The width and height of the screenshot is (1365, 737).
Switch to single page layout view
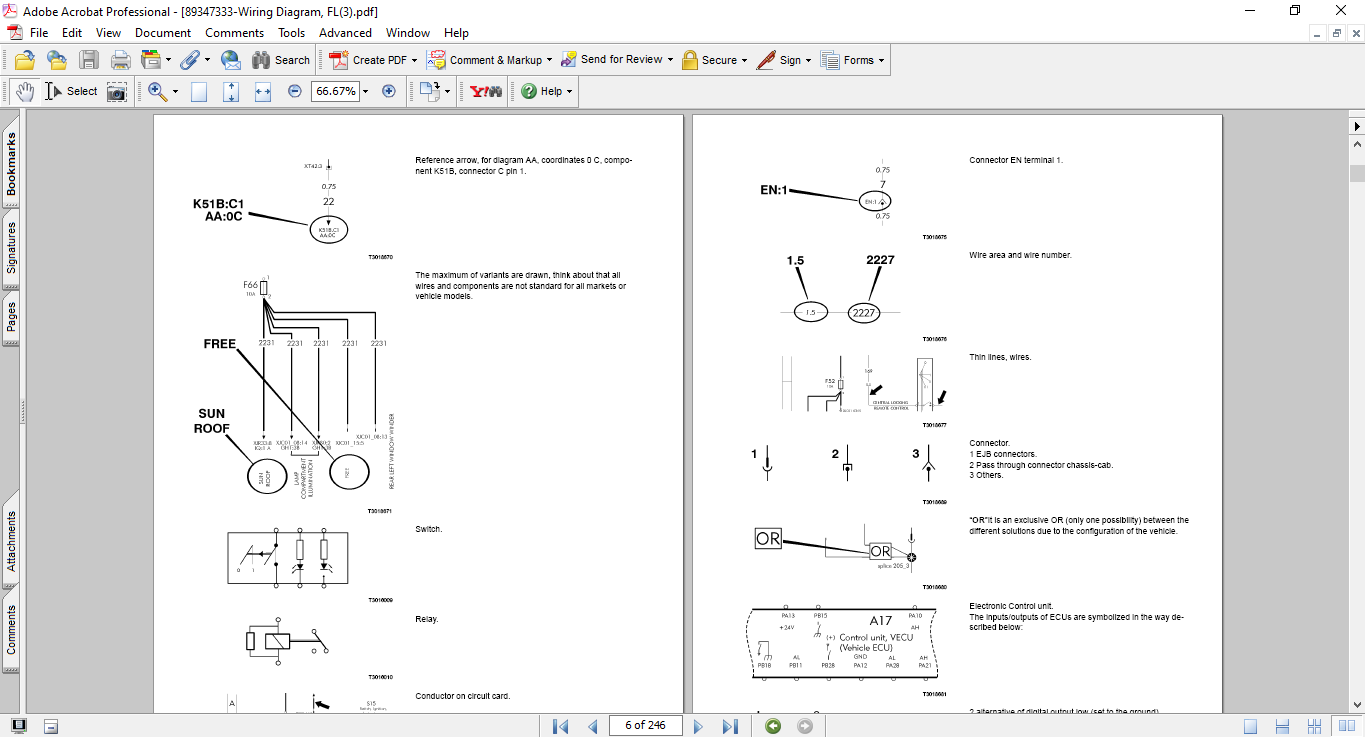tap(1251, 726)
